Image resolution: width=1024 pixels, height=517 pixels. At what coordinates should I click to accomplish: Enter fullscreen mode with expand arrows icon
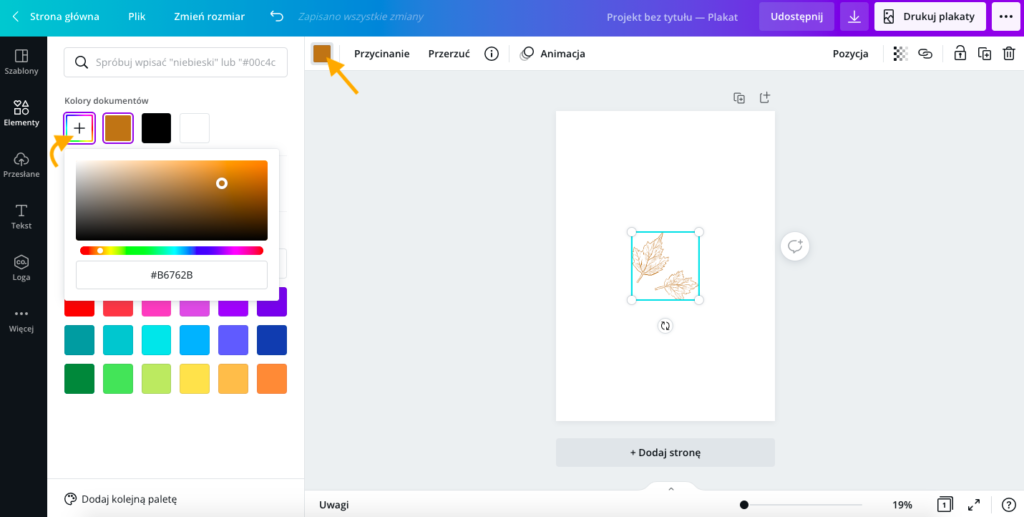coord(974,505)
